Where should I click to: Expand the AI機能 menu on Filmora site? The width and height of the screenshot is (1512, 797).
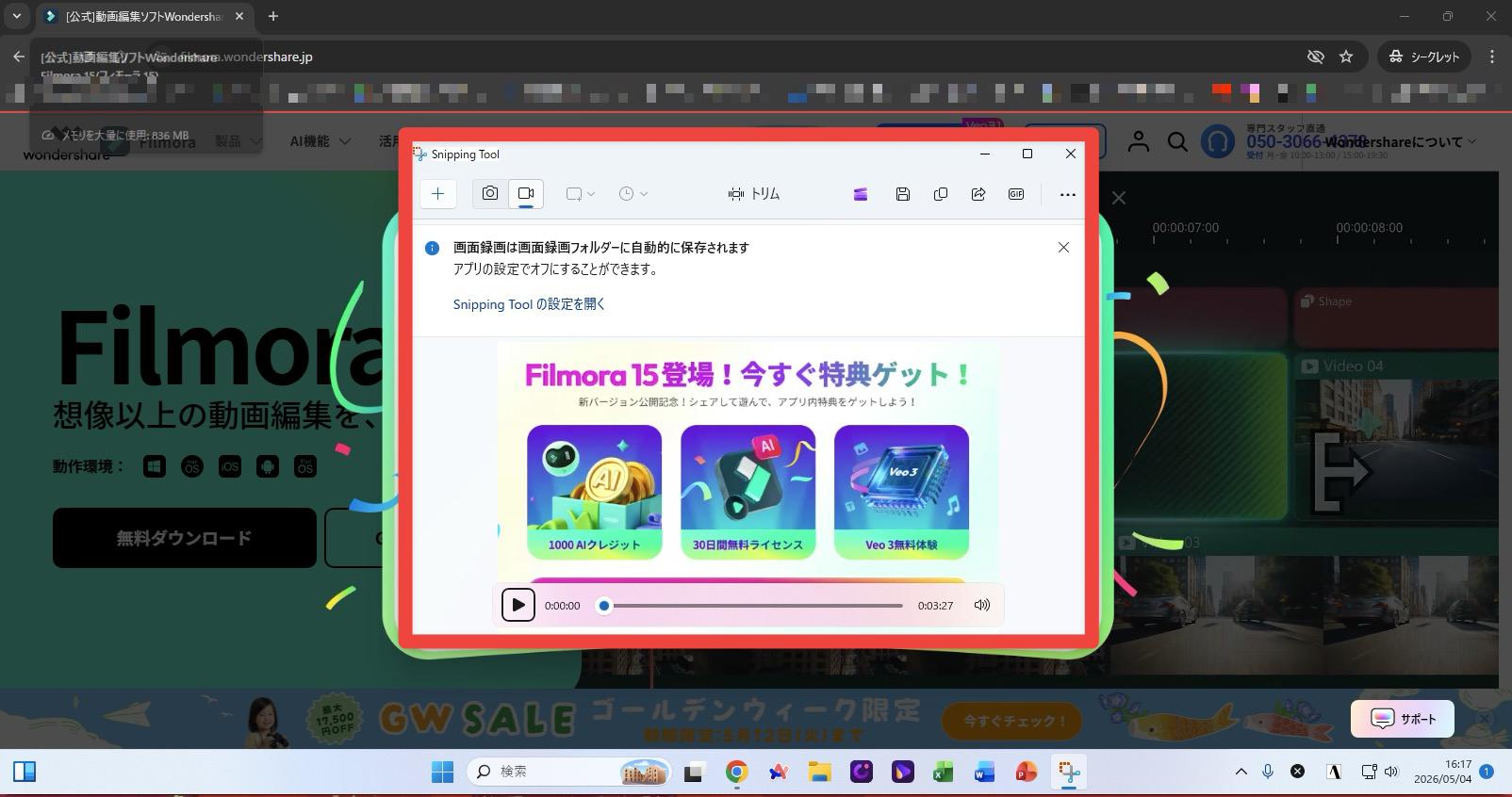point(320,141)
